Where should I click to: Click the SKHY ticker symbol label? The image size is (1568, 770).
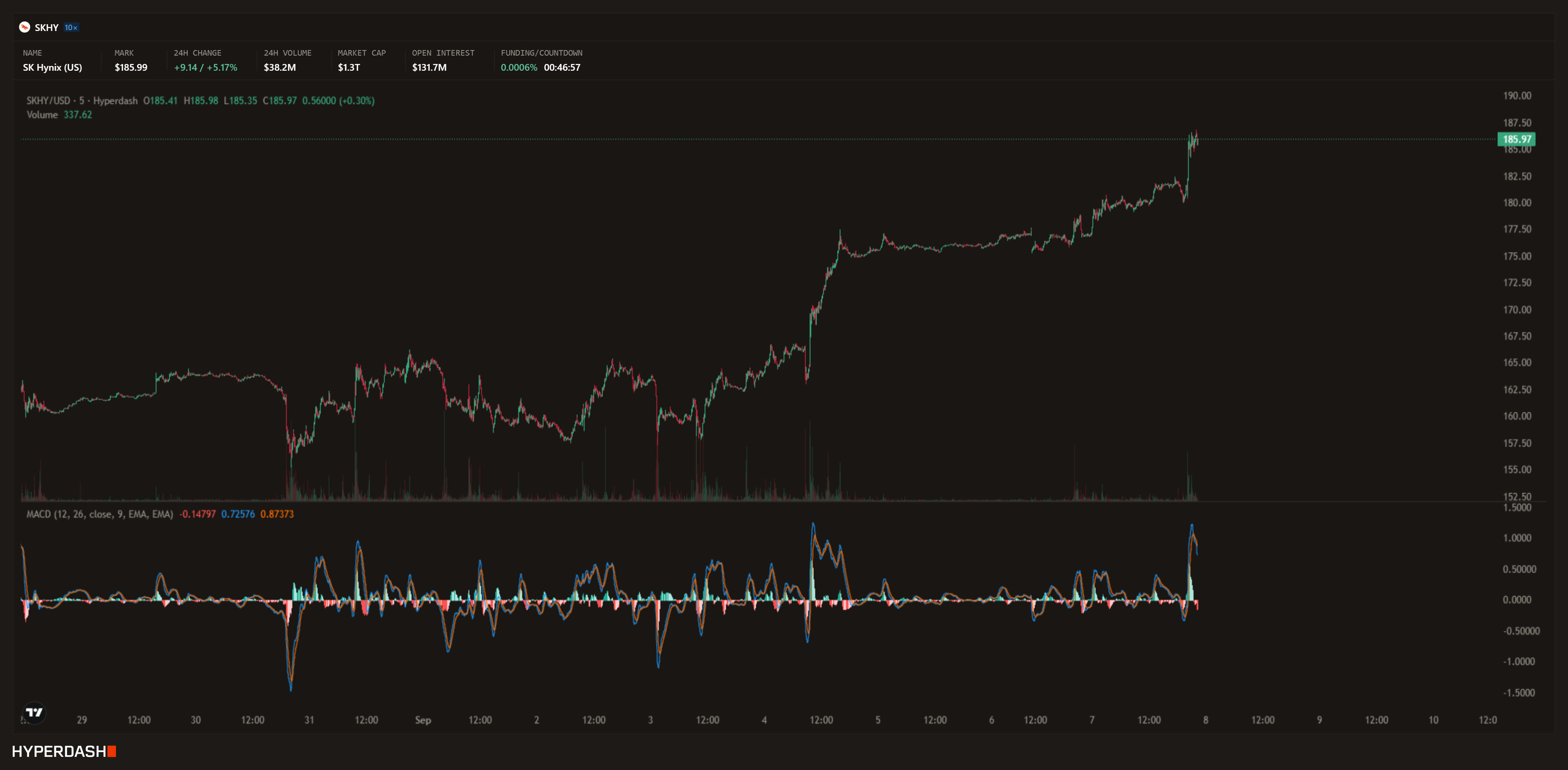point(47,27)
